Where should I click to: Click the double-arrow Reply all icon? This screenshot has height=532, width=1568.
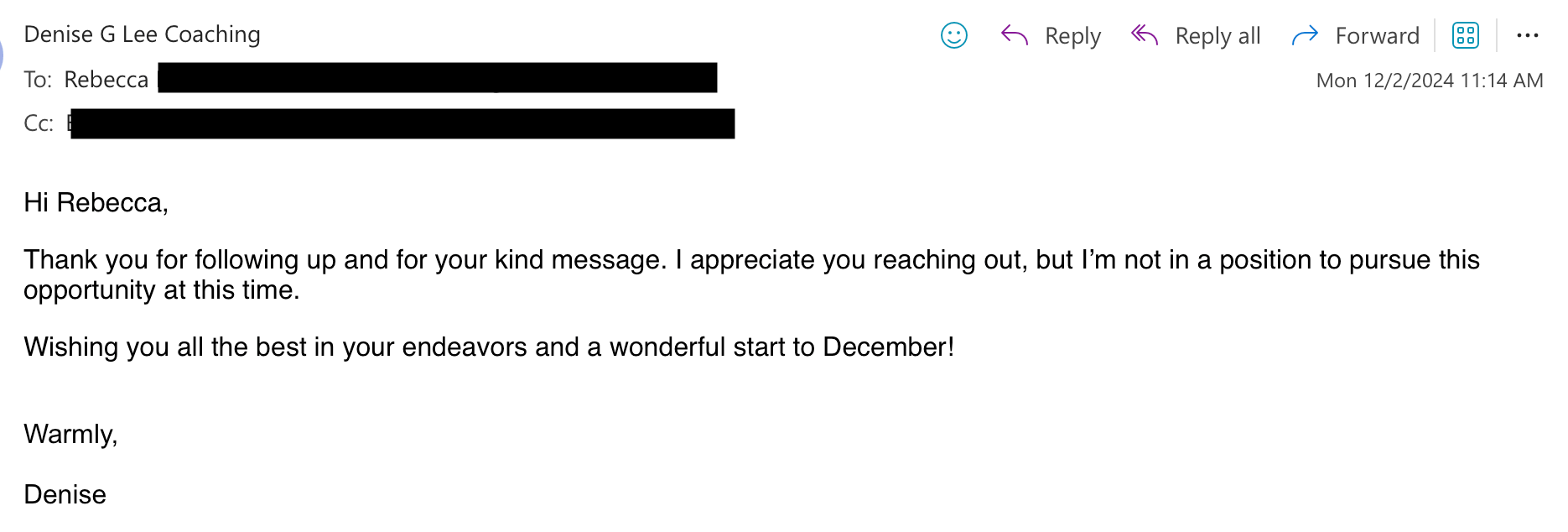pyautogui.click(x=1145, y=35)
